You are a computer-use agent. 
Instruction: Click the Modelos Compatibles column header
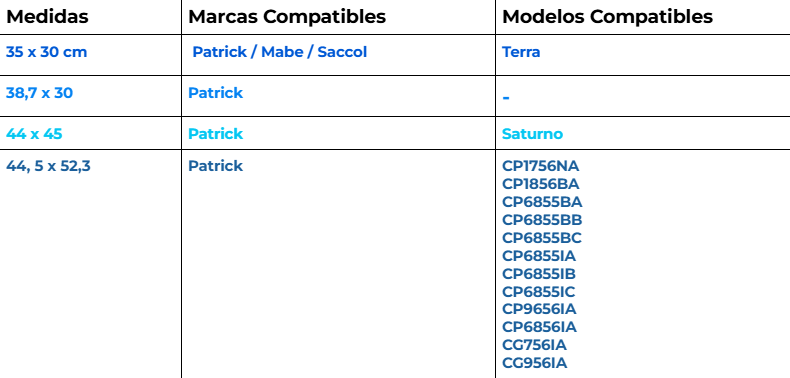607,17
